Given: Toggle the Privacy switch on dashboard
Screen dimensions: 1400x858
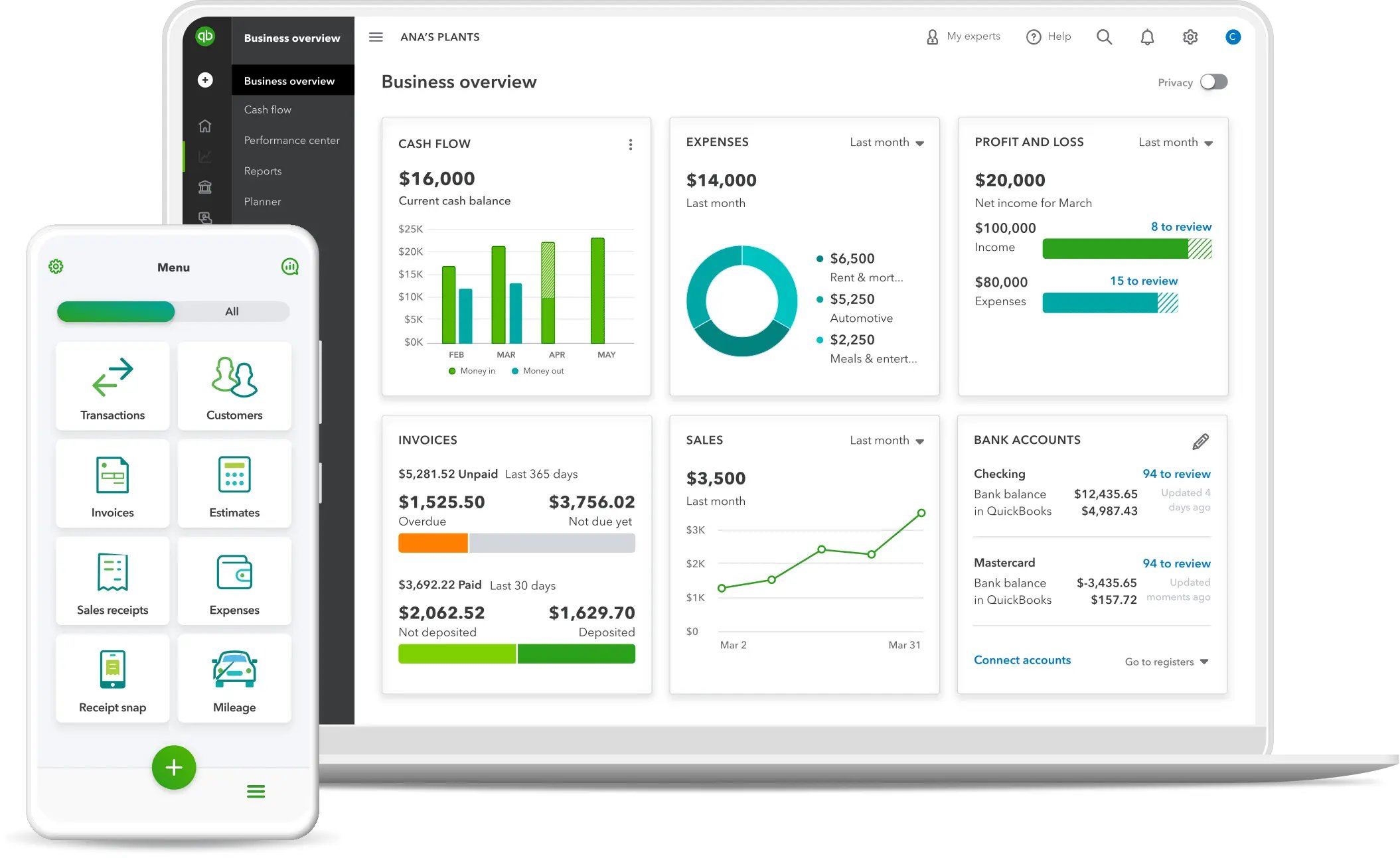Looking at the screenshot, I should [1213, 82].
